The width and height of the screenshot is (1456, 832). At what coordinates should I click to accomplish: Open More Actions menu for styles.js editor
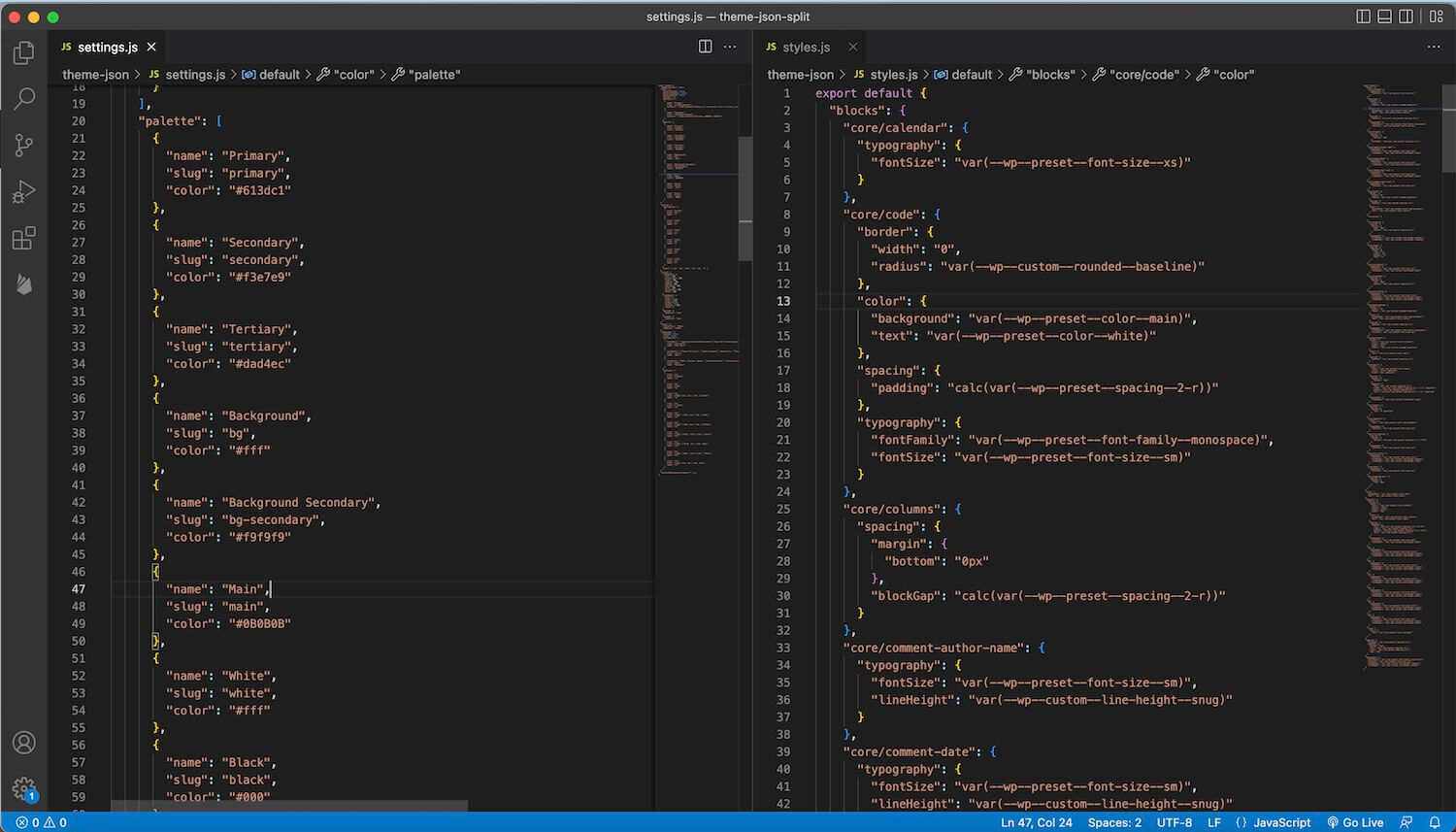click(x=1434, y=47)
